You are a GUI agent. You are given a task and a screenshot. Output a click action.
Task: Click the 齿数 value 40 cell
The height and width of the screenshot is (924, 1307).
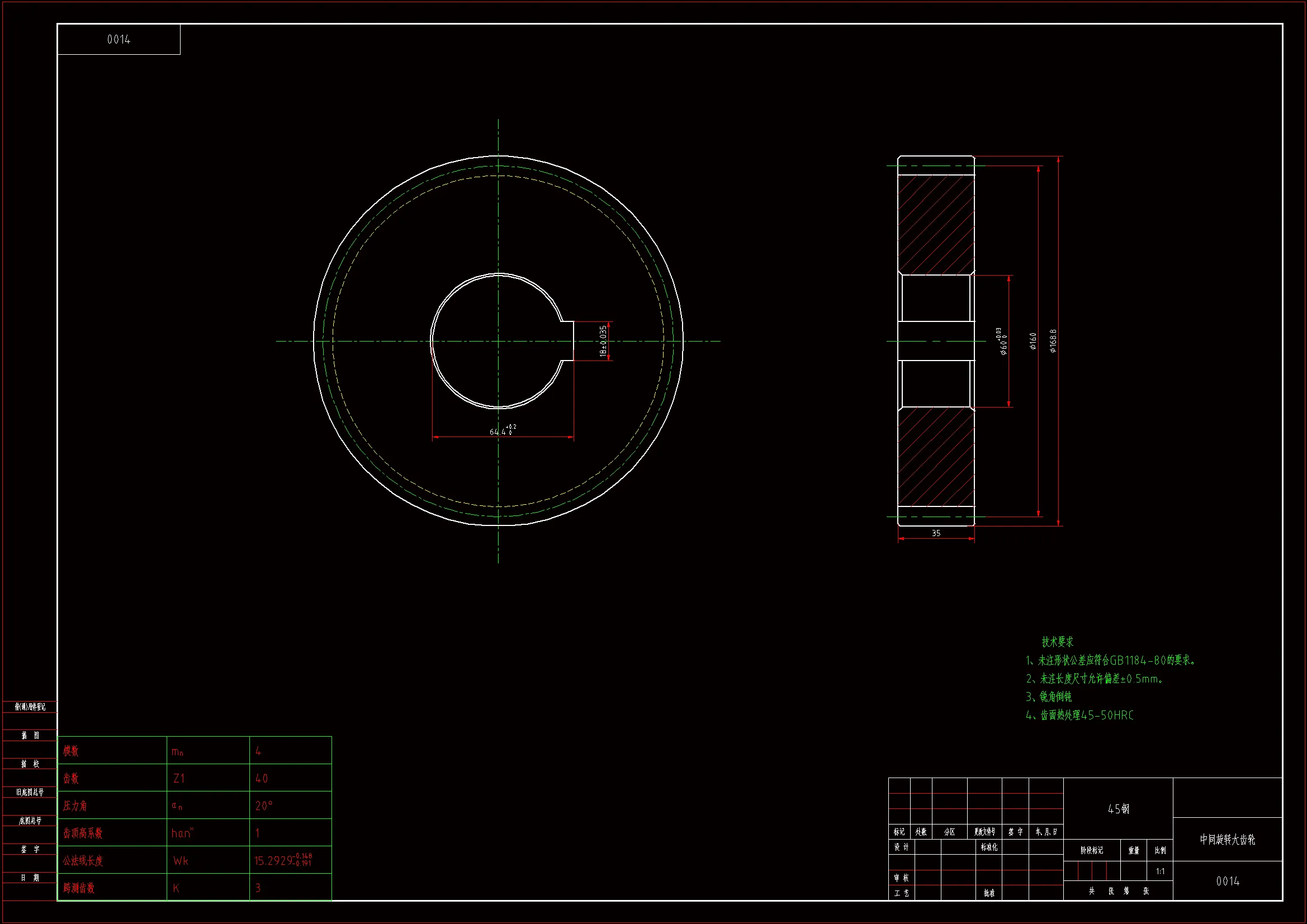tap(261, 778)
